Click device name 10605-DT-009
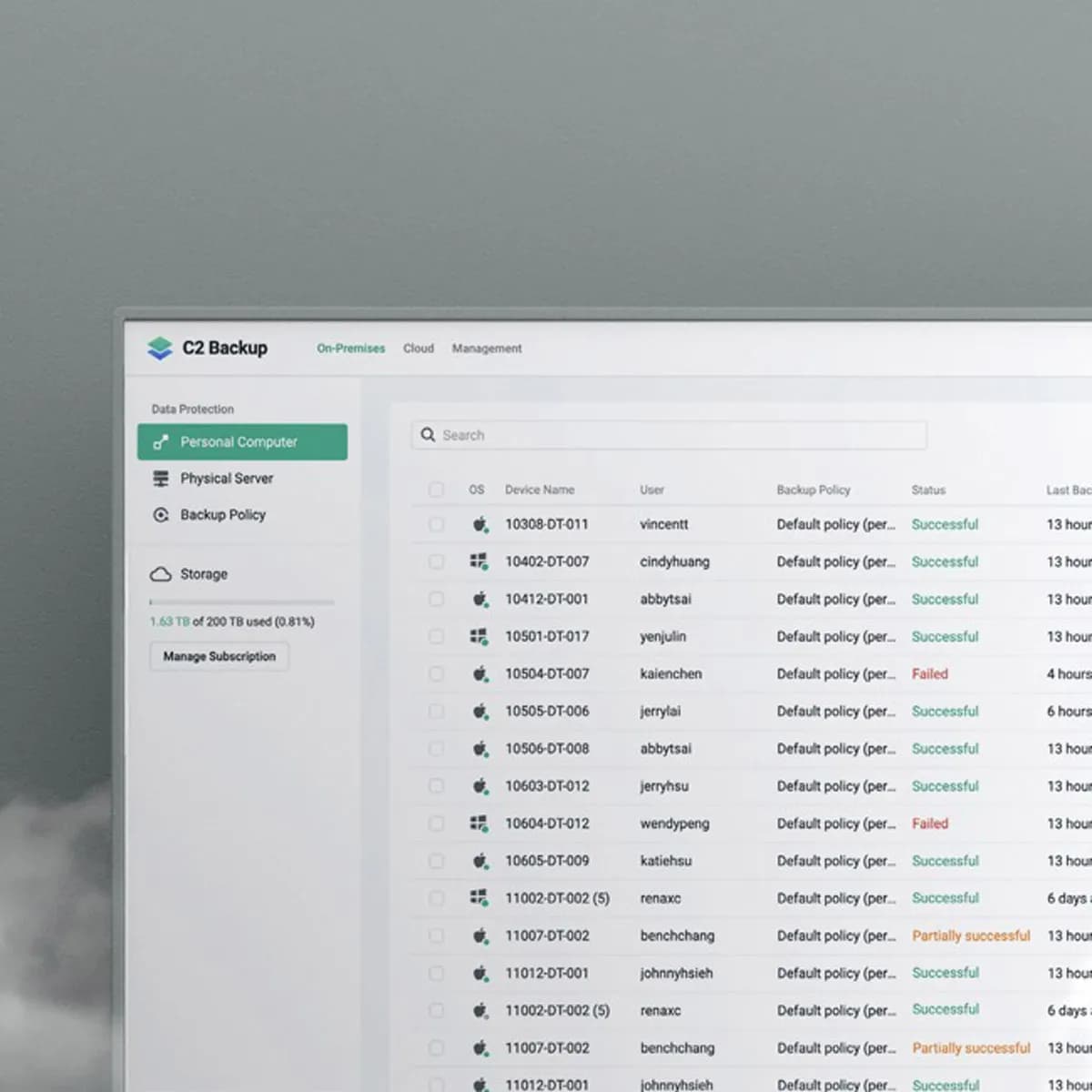 click(547, 861)
